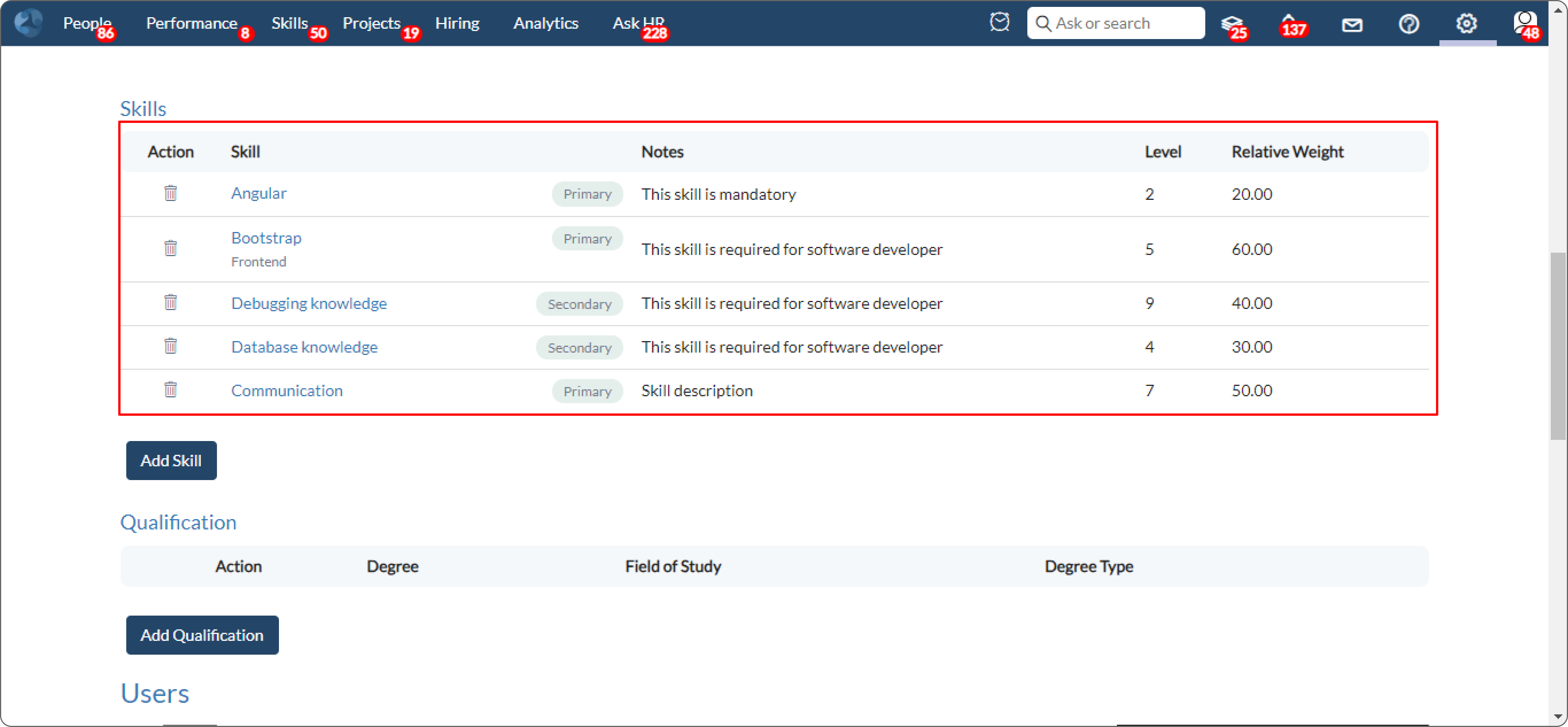Viewport: 1568px width, 727px height.
Task: Open the Communication skill link
Action: click(287, 390)
